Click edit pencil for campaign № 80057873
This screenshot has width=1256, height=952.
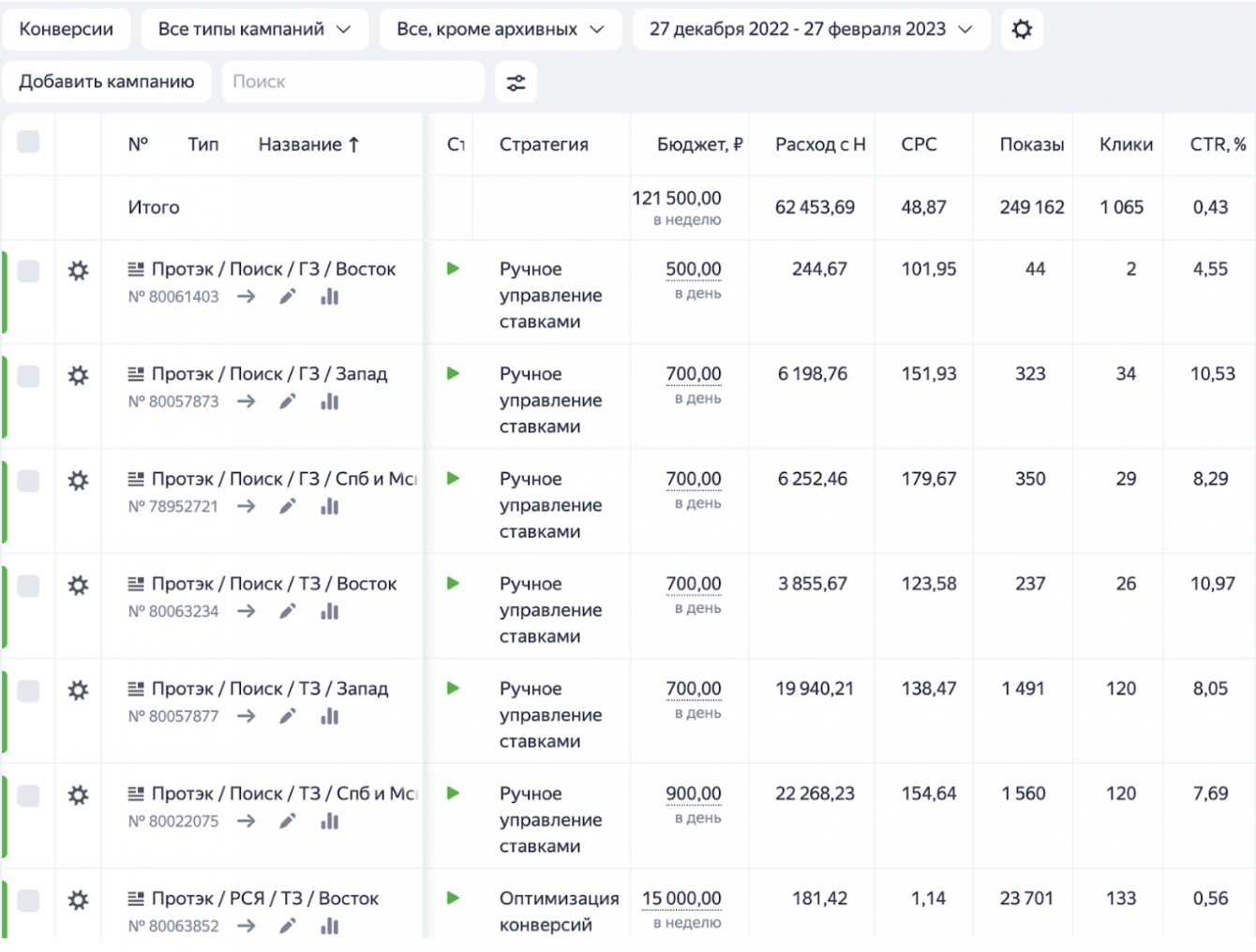click(x=288, y=401)
